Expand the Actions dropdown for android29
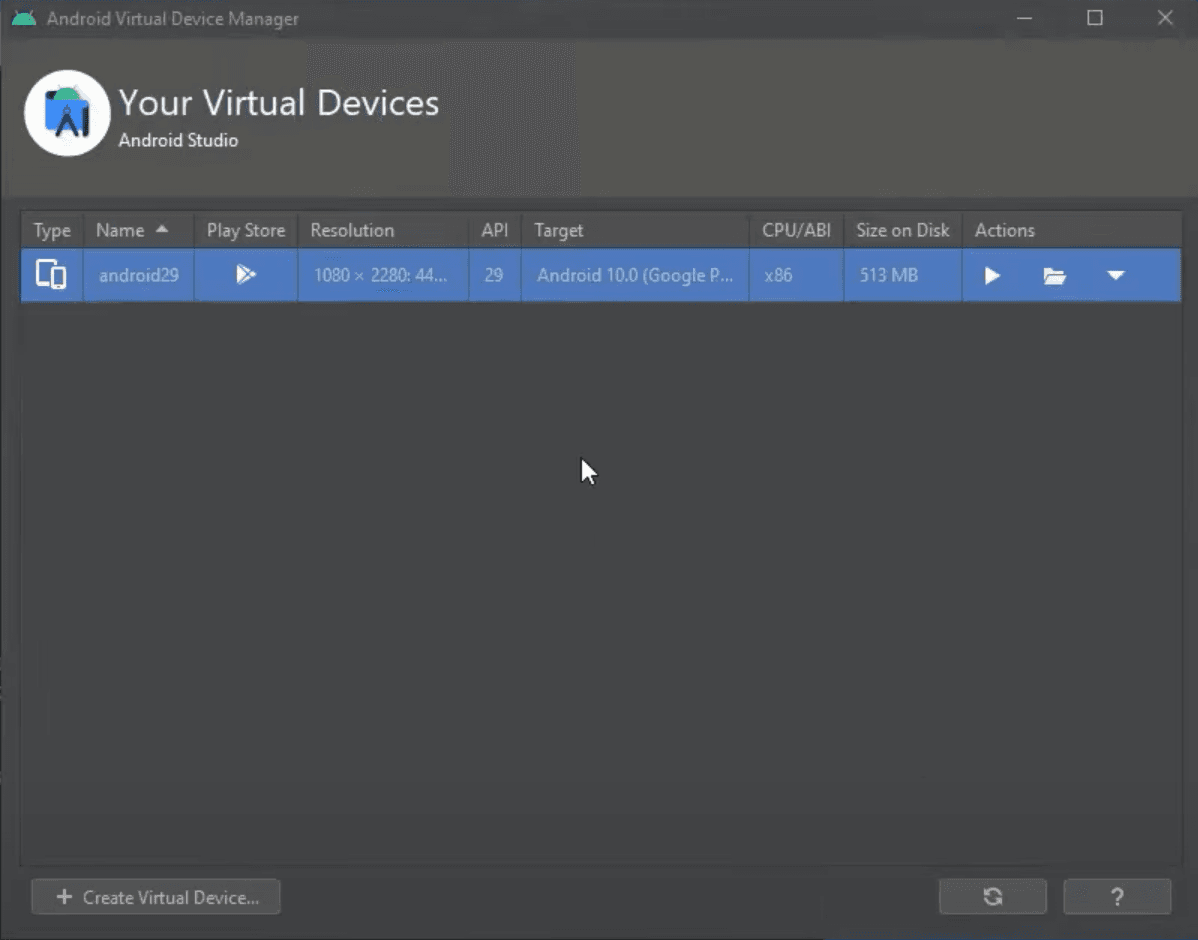The image size is (1198, 940). click(1116, 275)
